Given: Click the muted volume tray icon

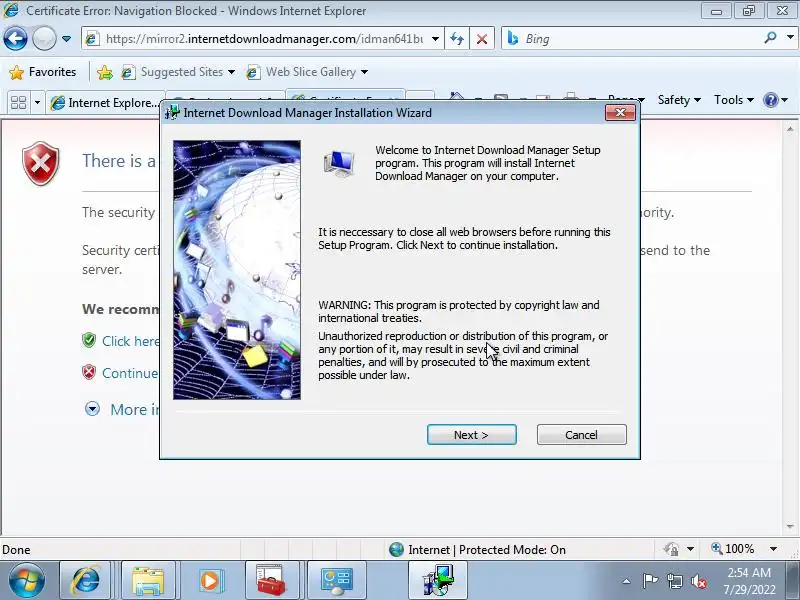Looking at the screenshot, I should 699,581.
